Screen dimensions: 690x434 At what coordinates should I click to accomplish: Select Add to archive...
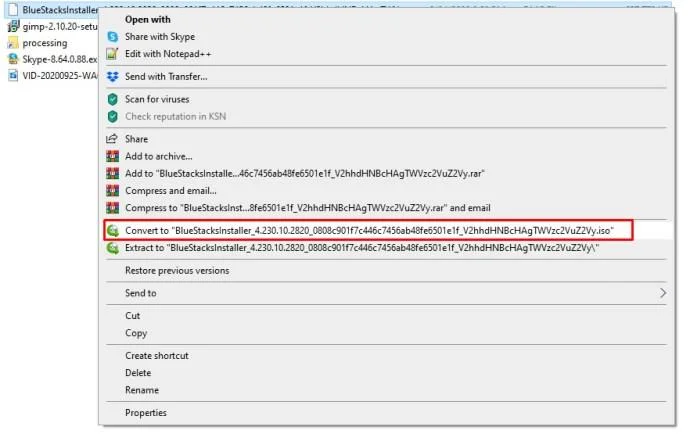click(158, 156)
